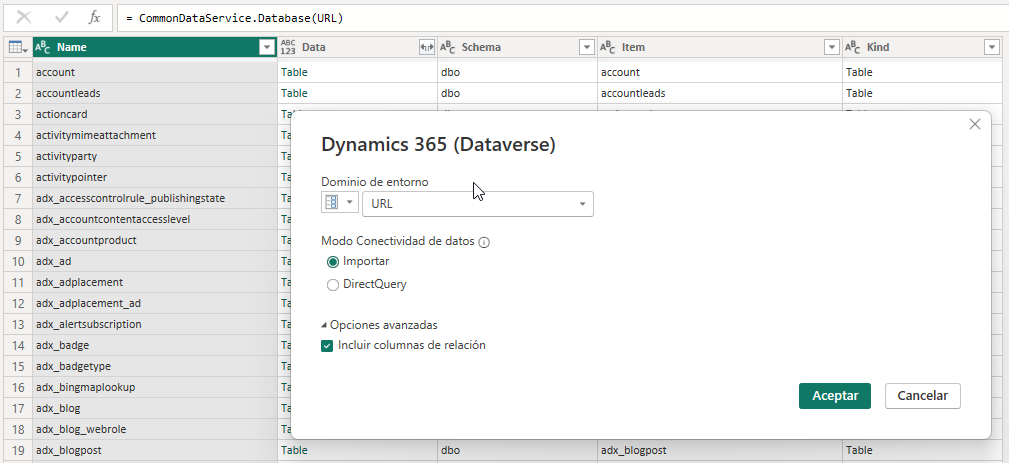This screenshot has width=1009, height=463.
Task: Collapse the Opciones avanzadas section
Action: tap(380, 325)
